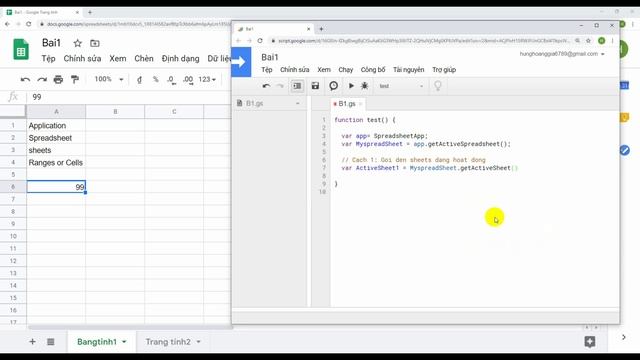Print the spreadsheet
The height and width of the screenshot is (360, 640).
tap(58, 80)
